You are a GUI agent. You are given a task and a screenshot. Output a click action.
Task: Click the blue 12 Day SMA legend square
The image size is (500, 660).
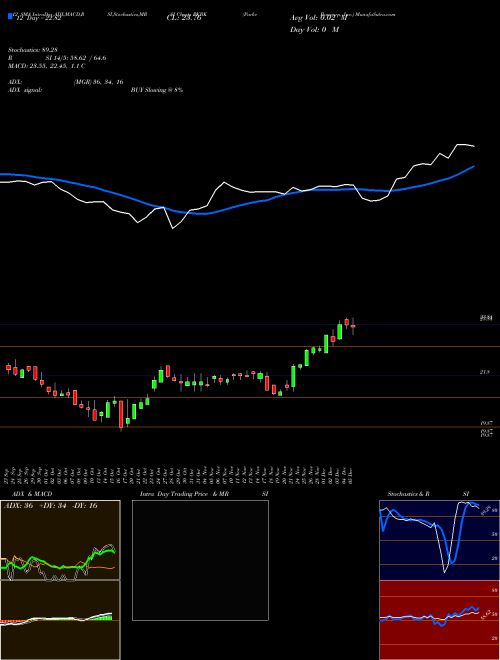pyautogui.click(x=10, y=16)
